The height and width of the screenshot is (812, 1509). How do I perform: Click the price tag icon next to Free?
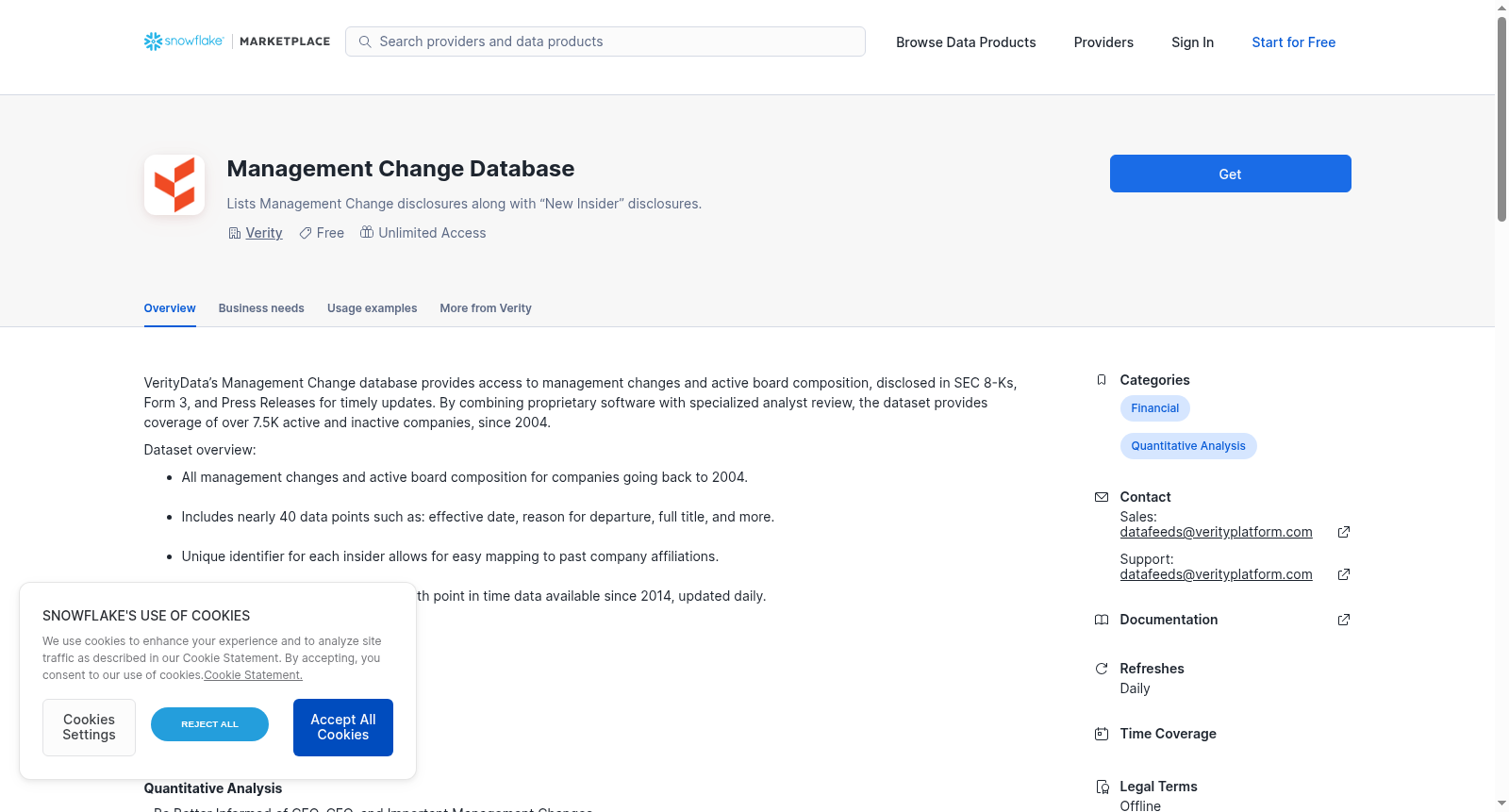click(306, 233)
